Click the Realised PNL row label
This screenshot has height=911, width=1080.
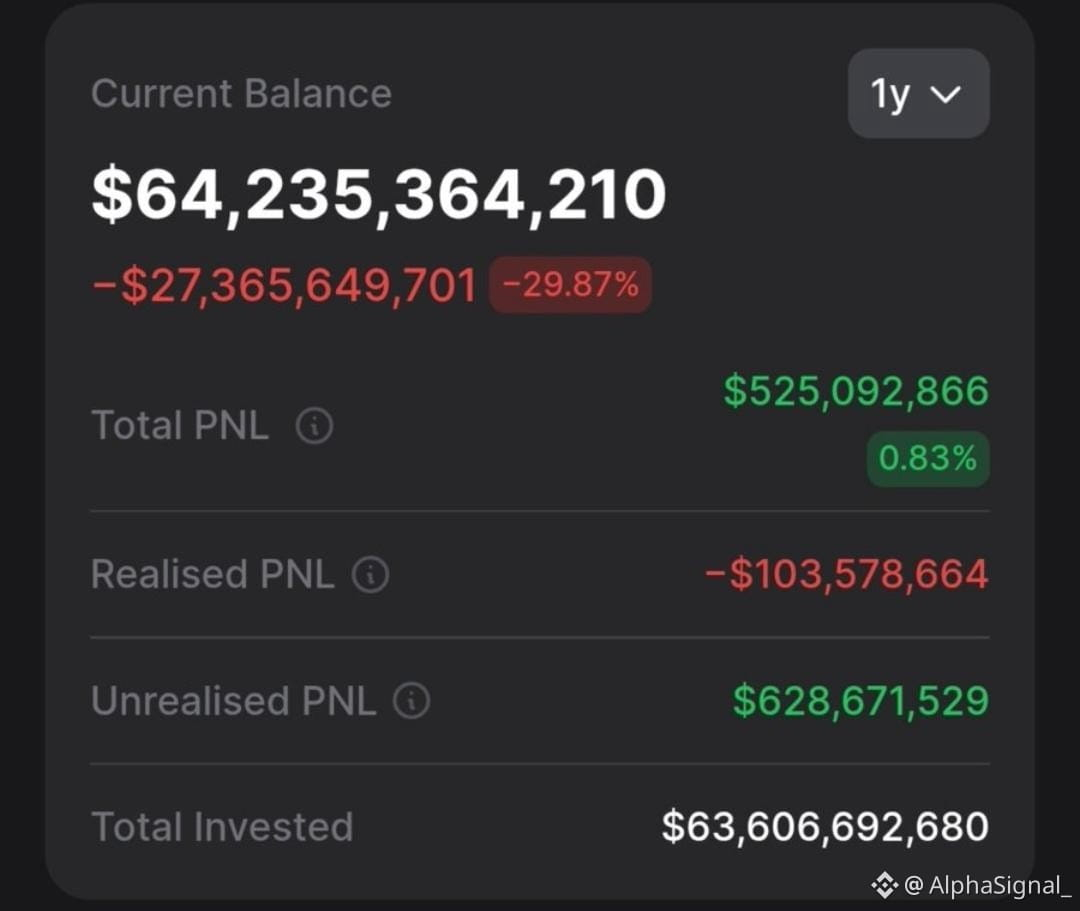(213, 574)
